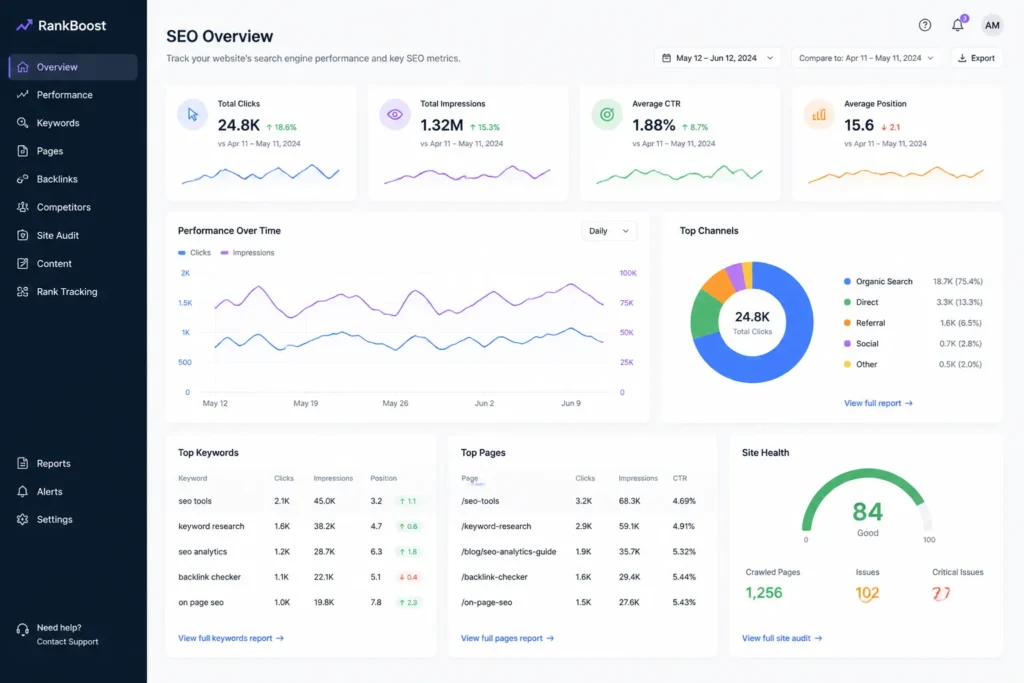Go to Competitors in the sidebar

point(73,207)
